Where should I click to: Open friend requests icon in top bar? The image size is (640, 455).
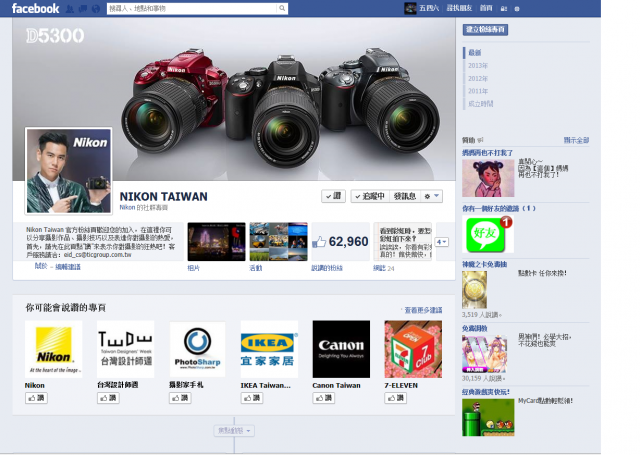tap(70, 9)
